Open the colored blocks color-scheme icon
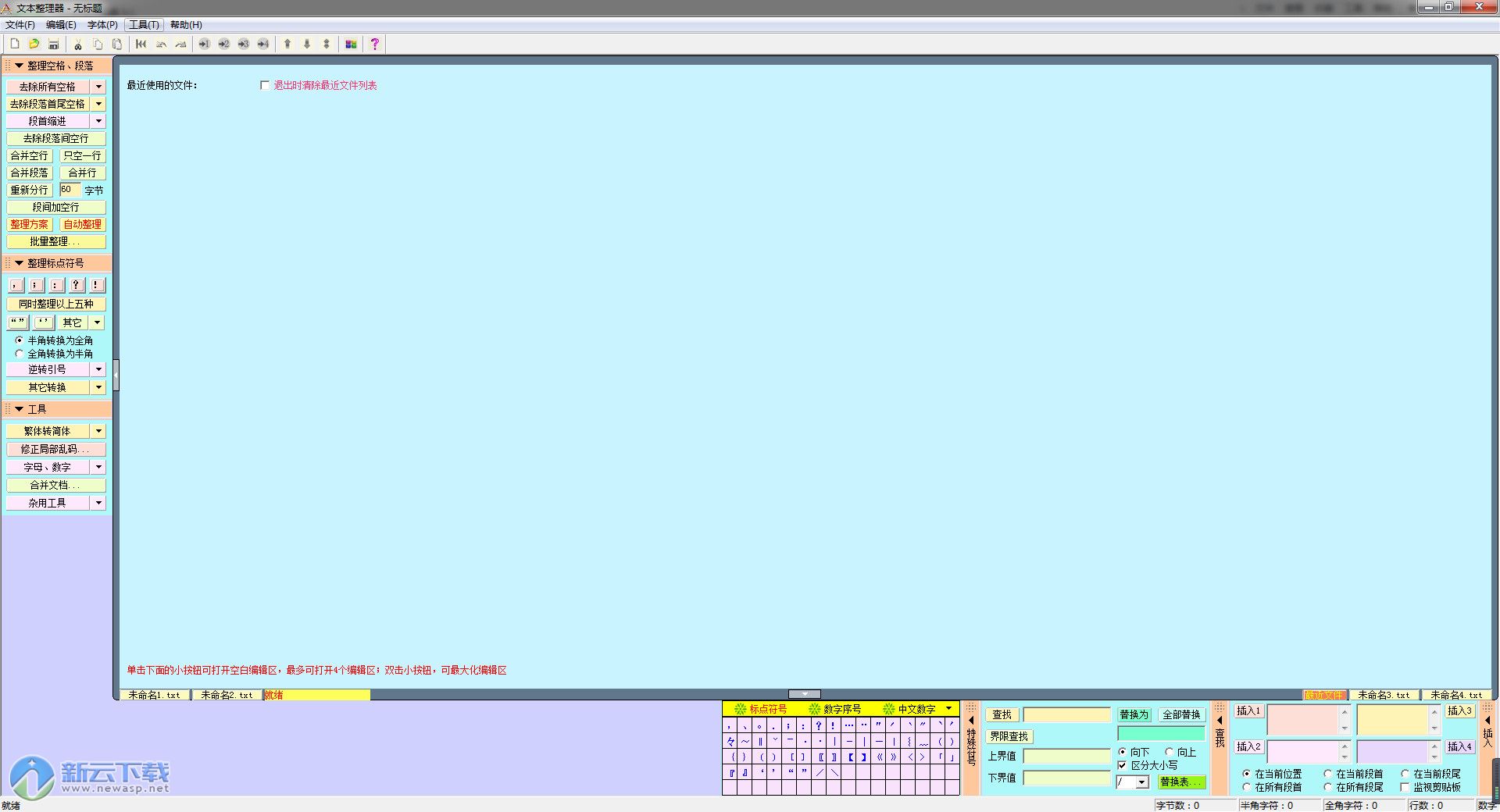 click(x=351, y=44)
